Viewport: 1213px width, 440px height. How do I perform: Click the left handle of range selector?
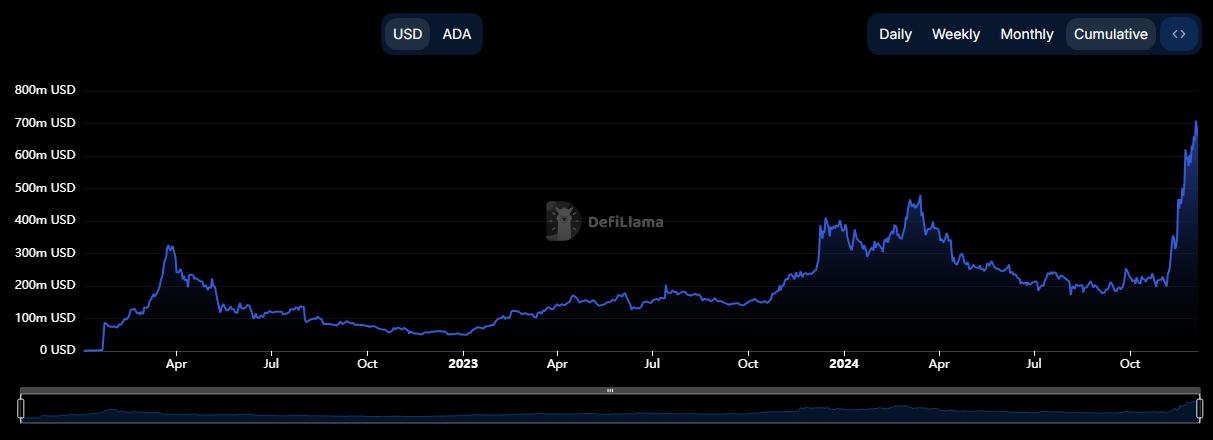(20, 408)
